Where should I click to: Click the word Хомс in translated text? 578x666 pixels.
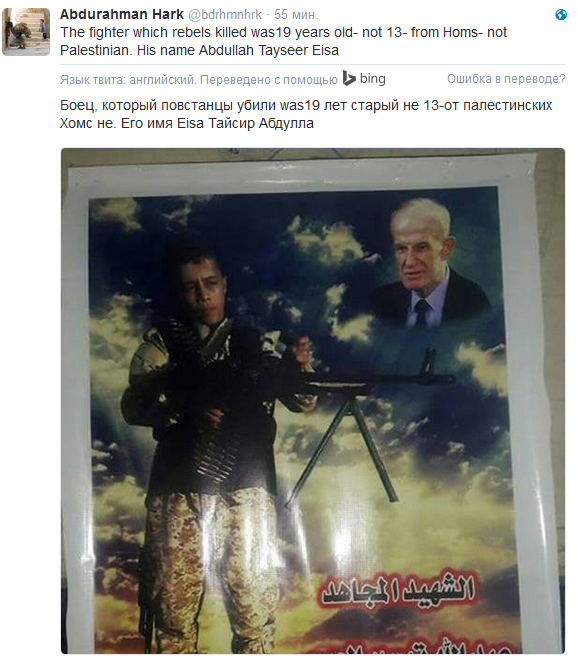coord(74,124)
